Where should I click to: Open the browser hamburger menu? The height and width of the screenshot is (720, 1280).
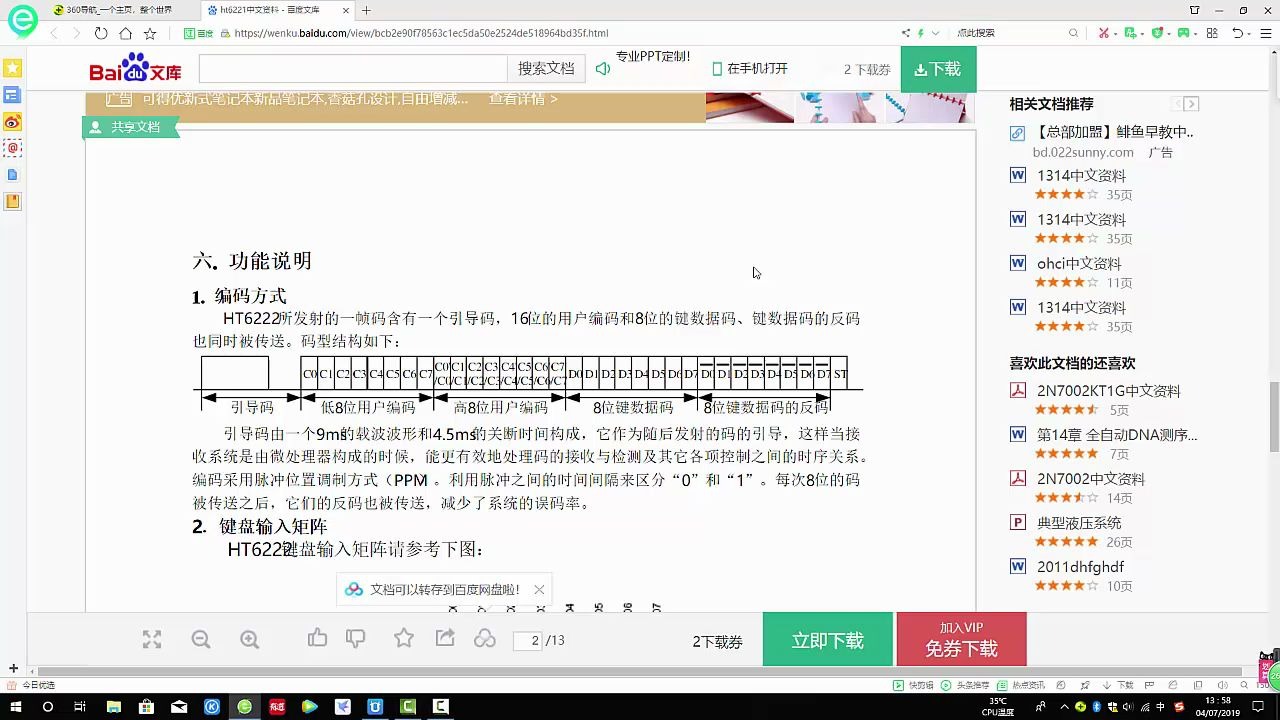click(1267, 32)
